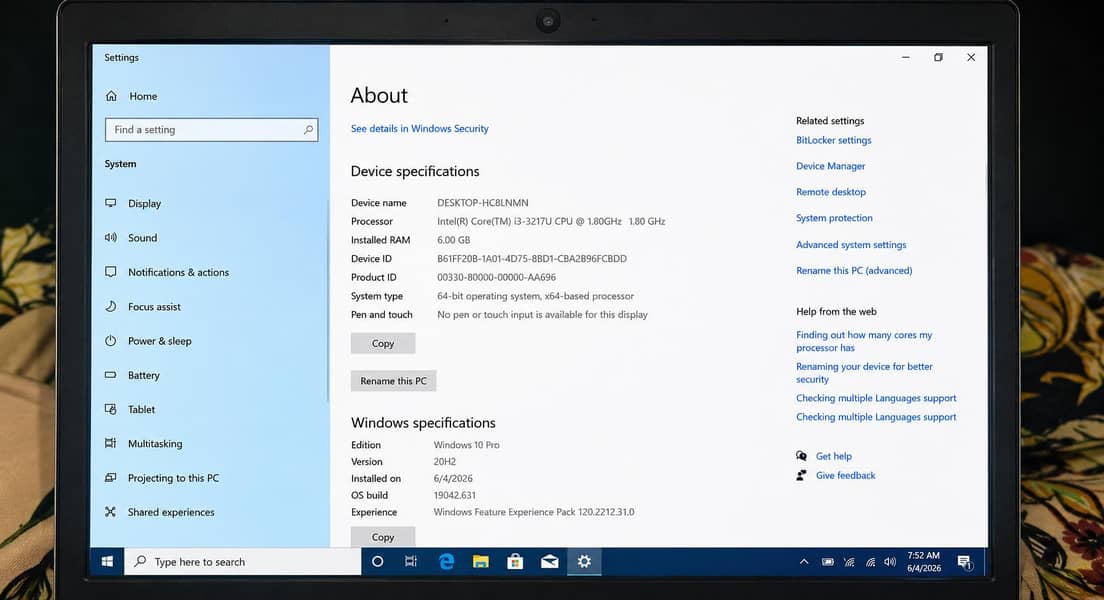Open Remote desktop link
Image resolution: width=1104 pixels, height=600 pixels.
831,192
